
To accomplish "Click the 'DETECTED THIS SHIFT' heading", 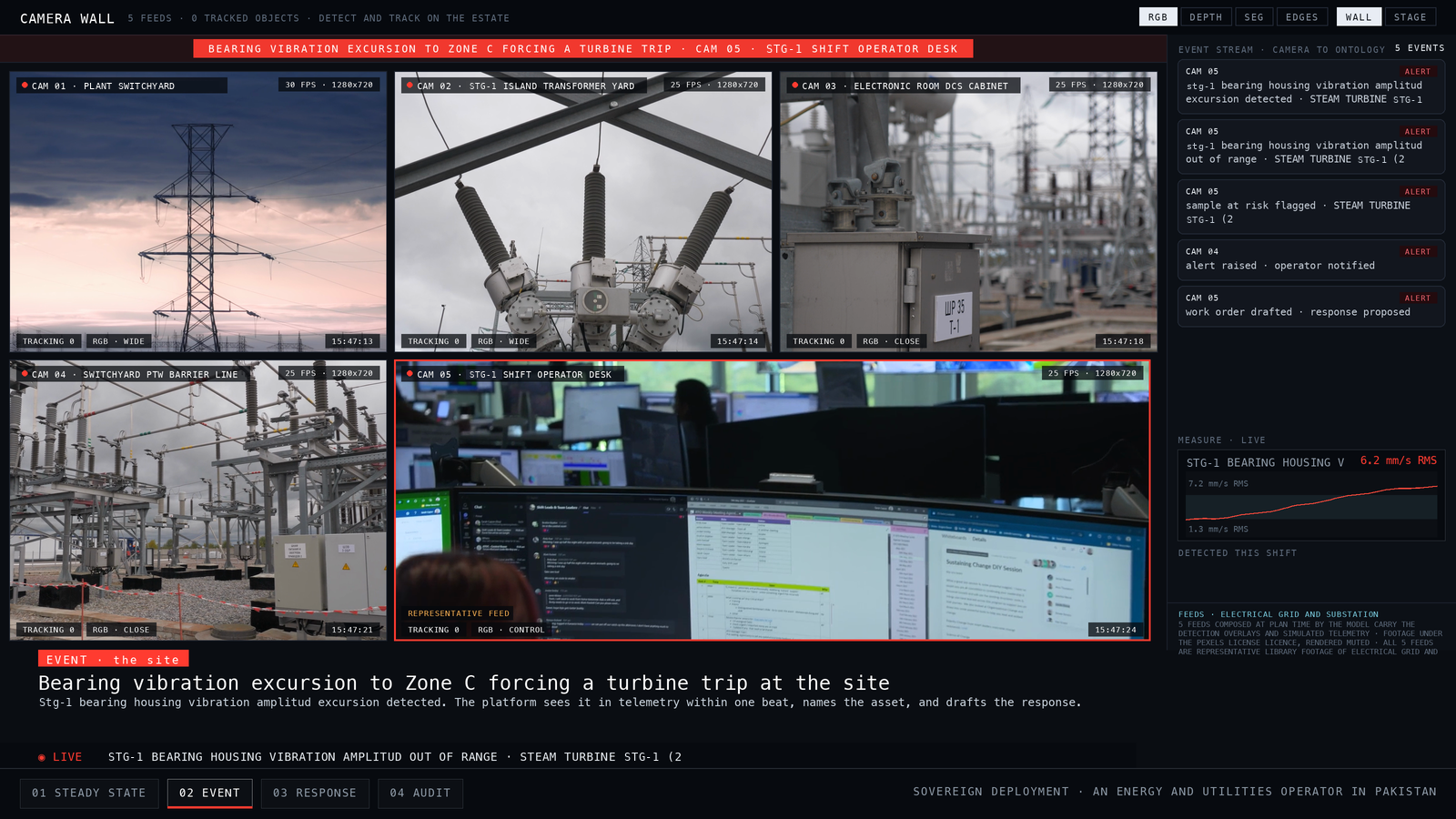I will tap(1238, 553).
